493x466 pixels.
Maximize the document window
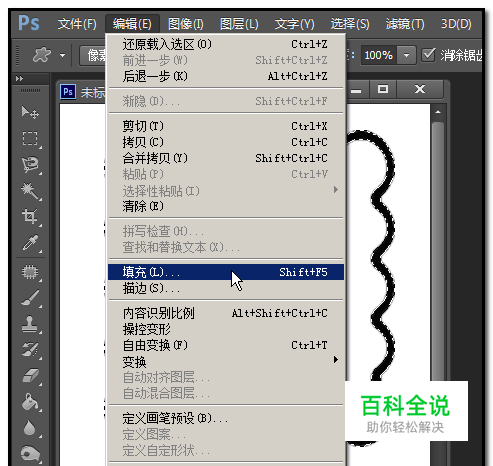coord(383,89)
